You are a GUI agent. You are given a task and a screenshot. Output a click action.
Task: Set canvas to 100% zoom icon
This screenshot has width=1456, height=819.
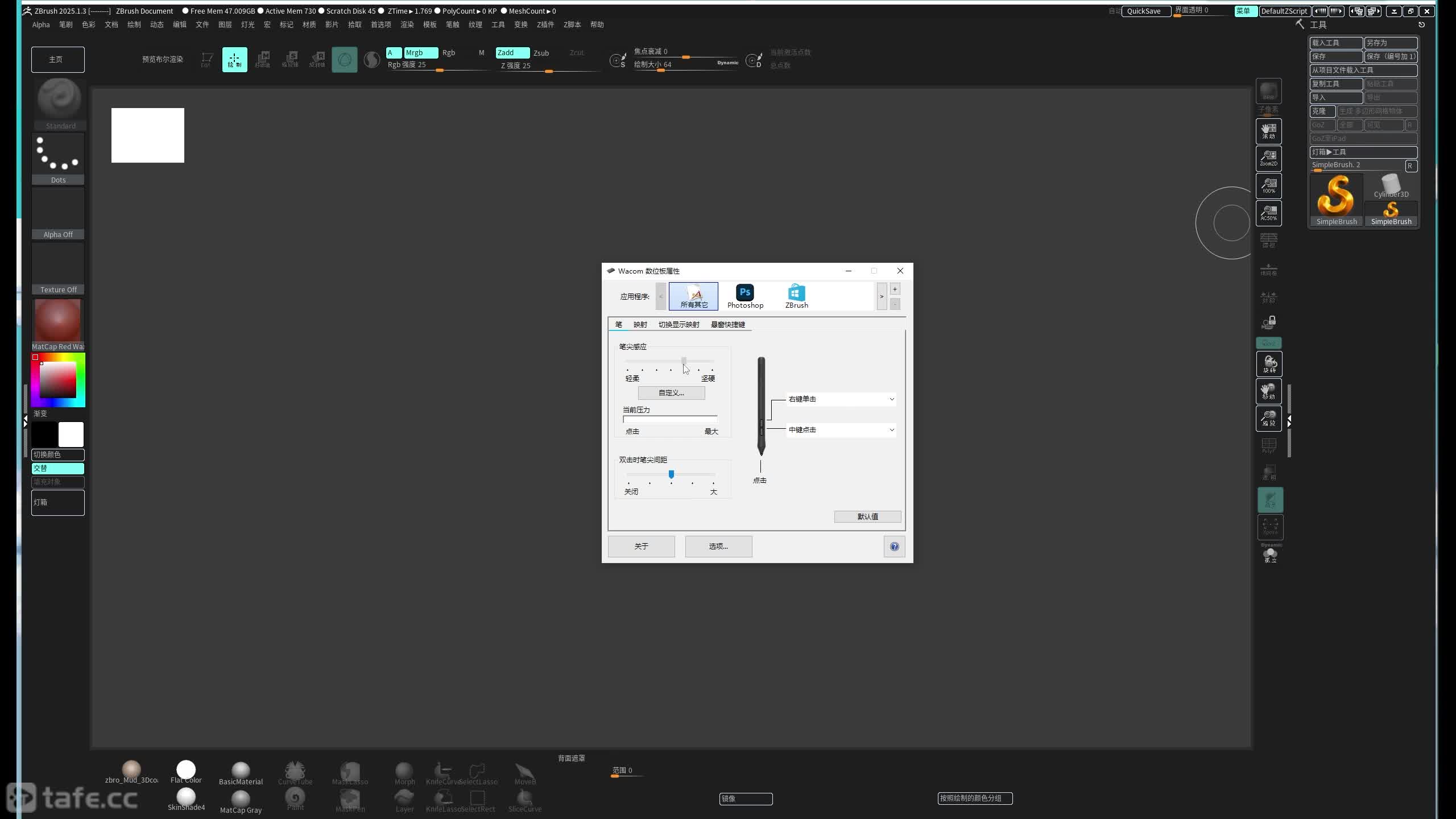click(1269, 186)
